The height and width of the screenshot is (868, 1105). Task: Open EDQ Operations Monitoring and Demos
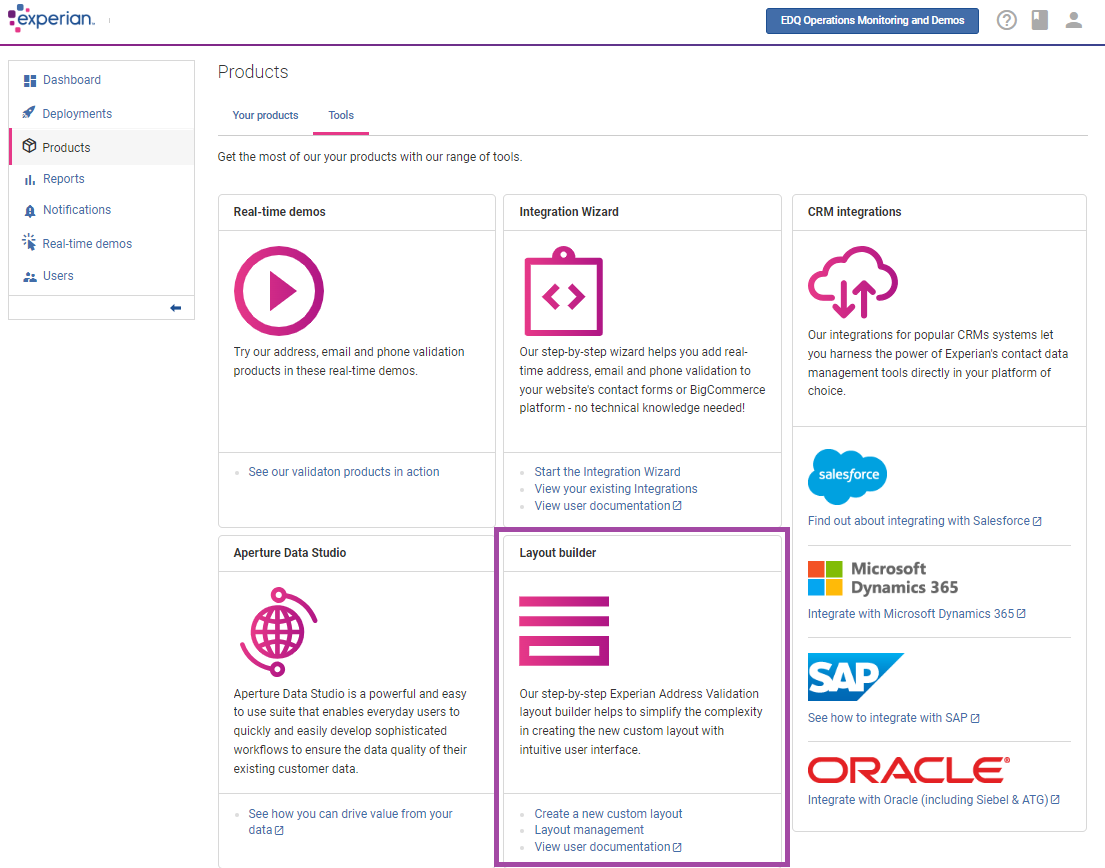871,20
